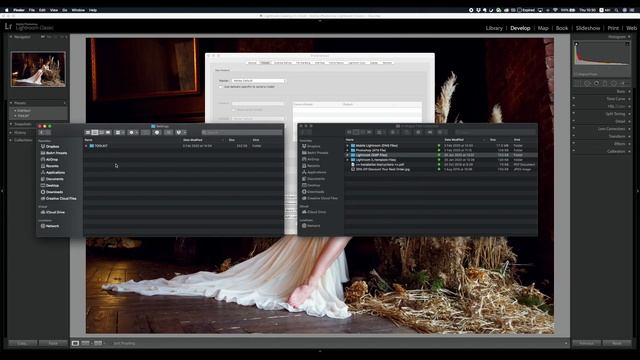Image resolution: width=640 pixels, height=360 pixels.
Task: Select the Red Eye Correction tool
Action: pyautogui.click(x=596, y=83)
